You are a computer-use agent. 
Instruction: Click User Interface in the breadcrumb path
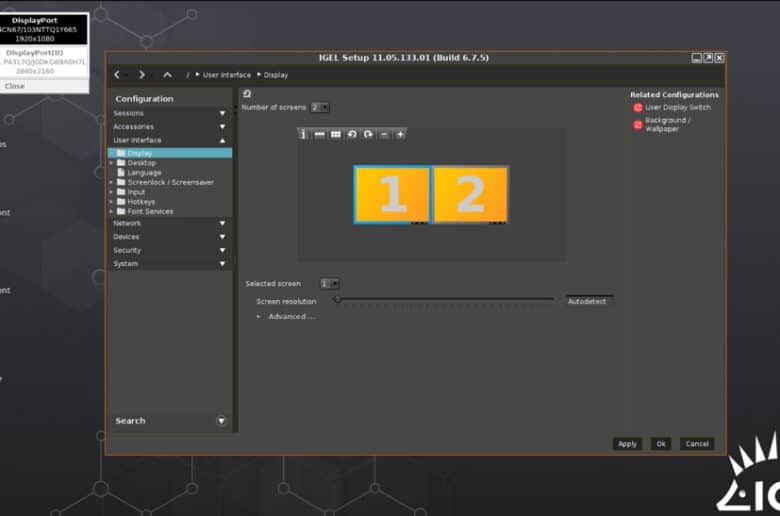pyautogui.click(x=226, y=75)
